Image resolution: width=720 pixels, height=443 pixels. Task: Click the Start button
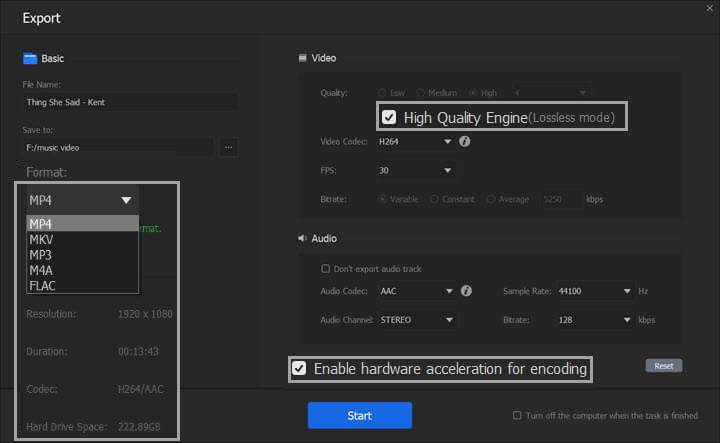pyautogui.click(x=359, y=415)
